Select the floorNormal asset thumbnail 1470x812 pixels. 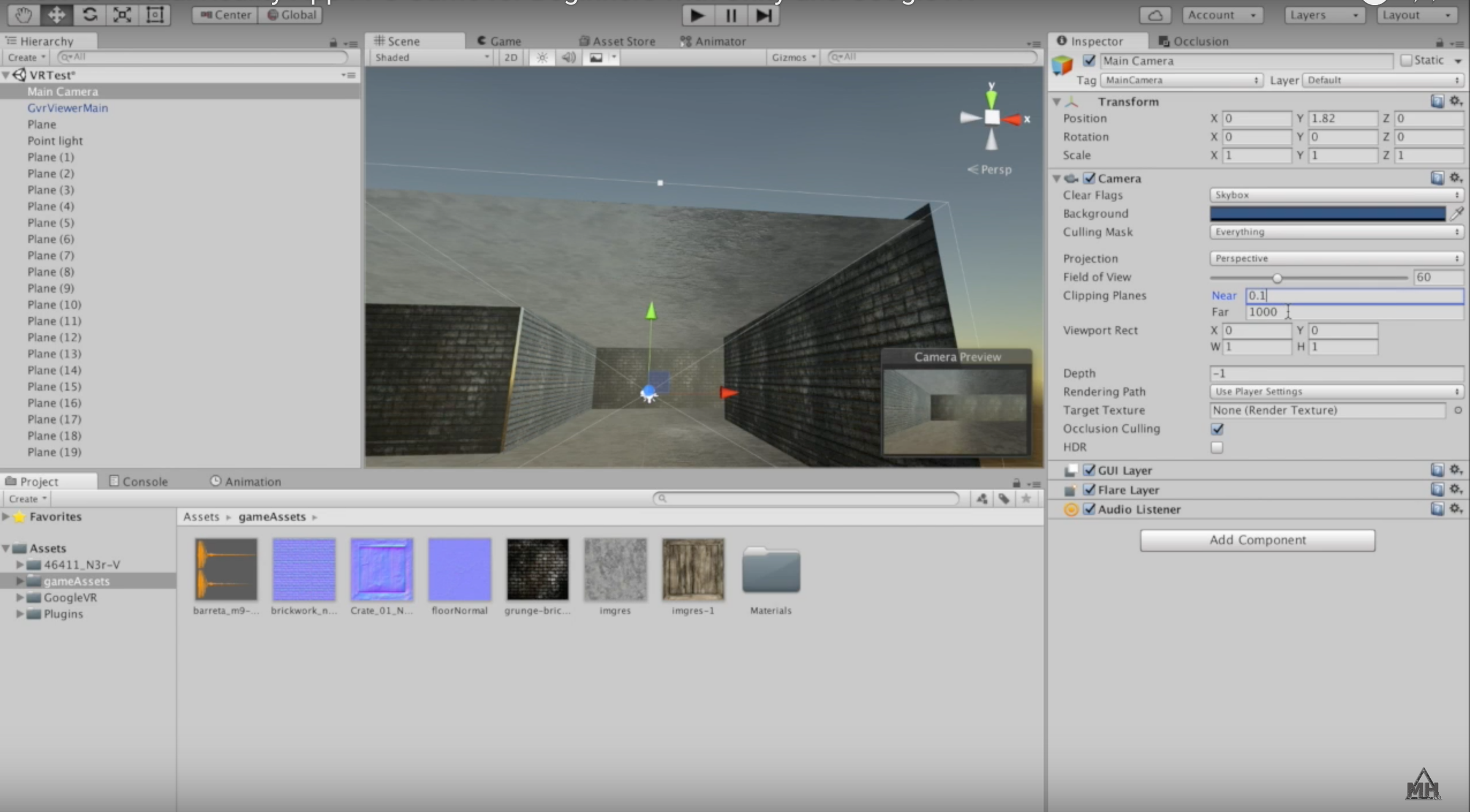(x=459, y=569)
